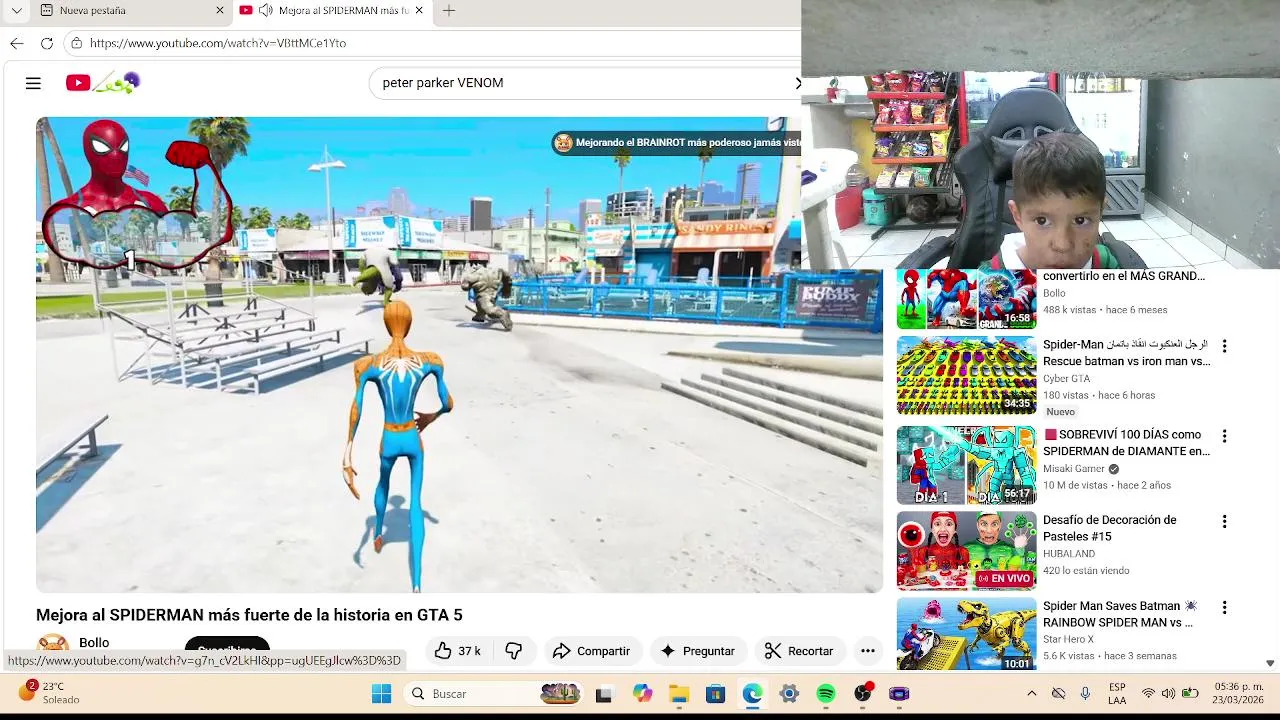
Task: Open thumbnail of Spider Man Saves Batman video
Action: pyautogui.click(x=966, y=634)
